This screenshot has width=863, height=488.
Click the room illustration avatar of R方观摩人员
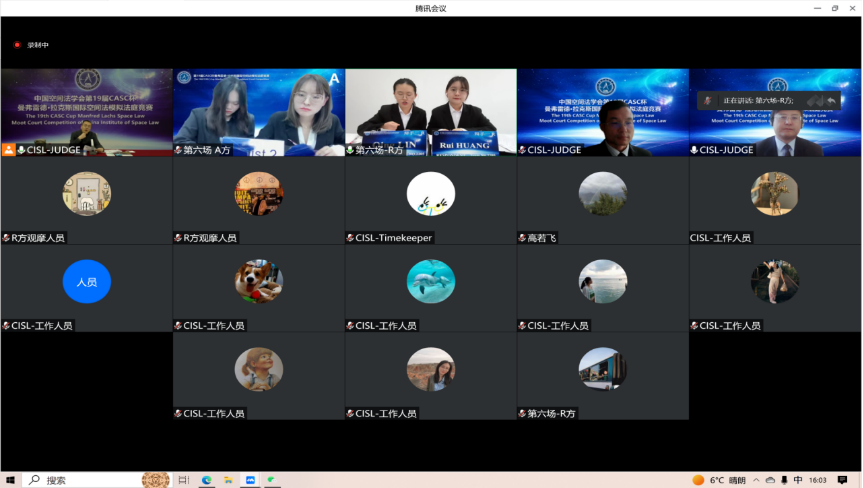[x=86, y=194]
